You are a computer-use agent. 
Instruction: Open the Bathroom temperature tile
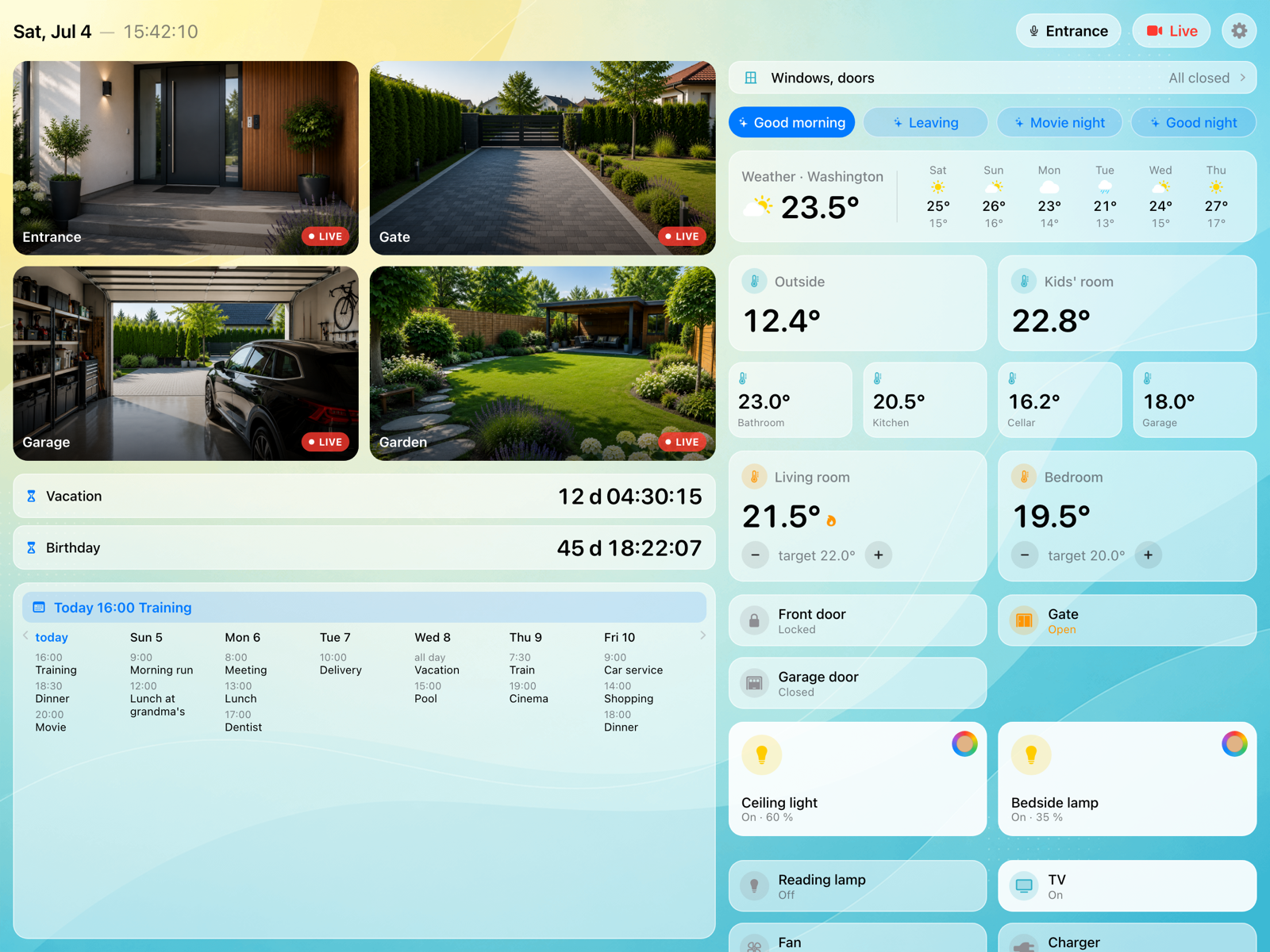(790, 400)
